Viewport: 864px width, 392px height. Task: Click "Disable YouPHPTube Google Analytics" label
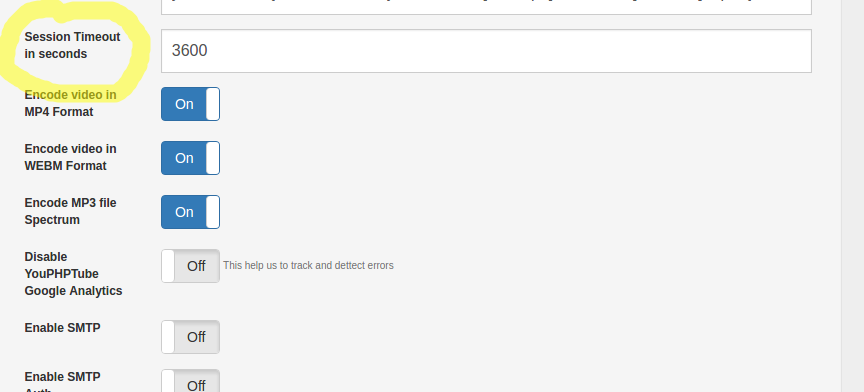tap(73, 273)
